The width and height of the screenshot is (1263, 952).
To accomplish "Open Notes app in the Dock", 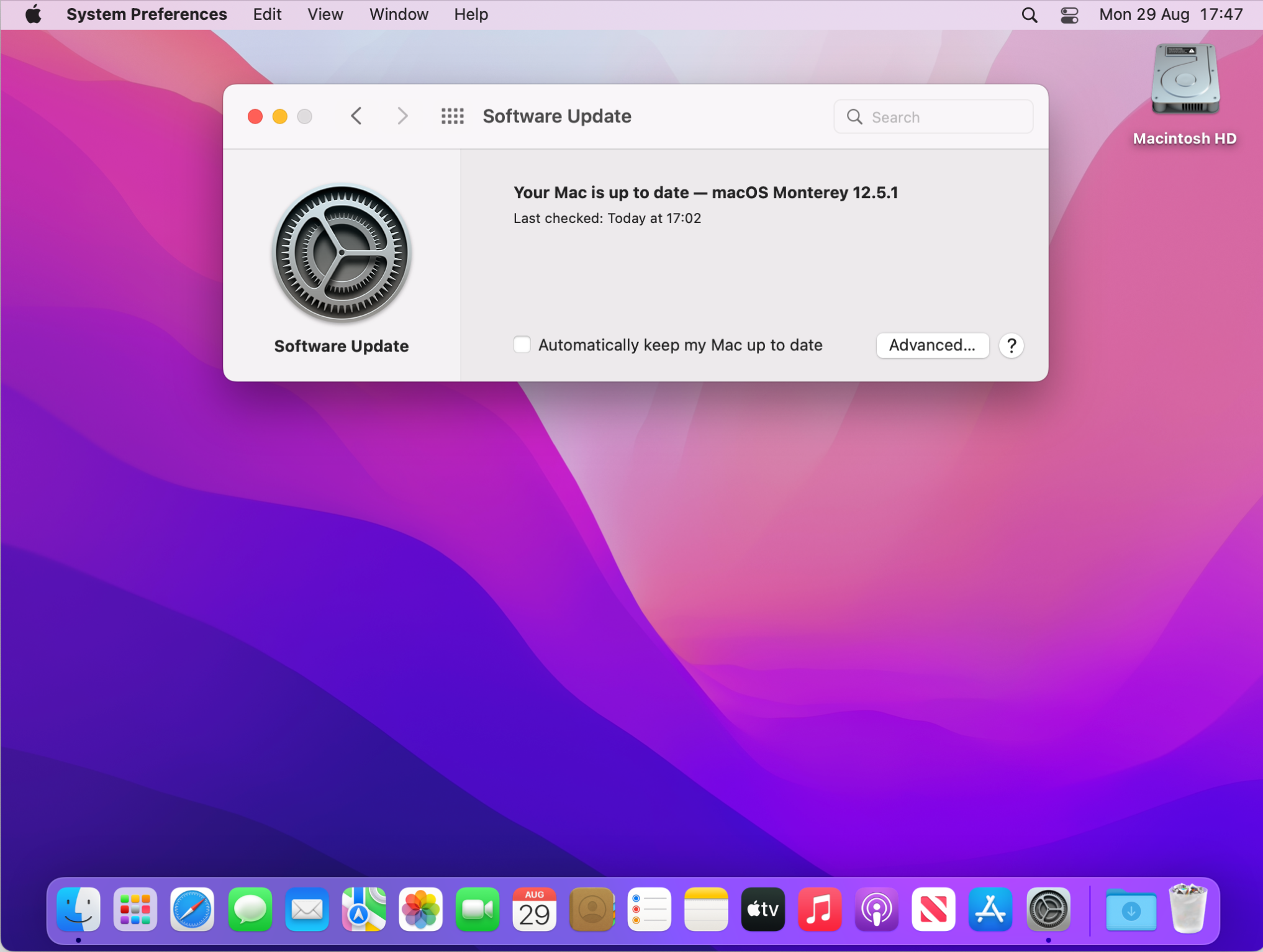I will (x=706, y=910).
